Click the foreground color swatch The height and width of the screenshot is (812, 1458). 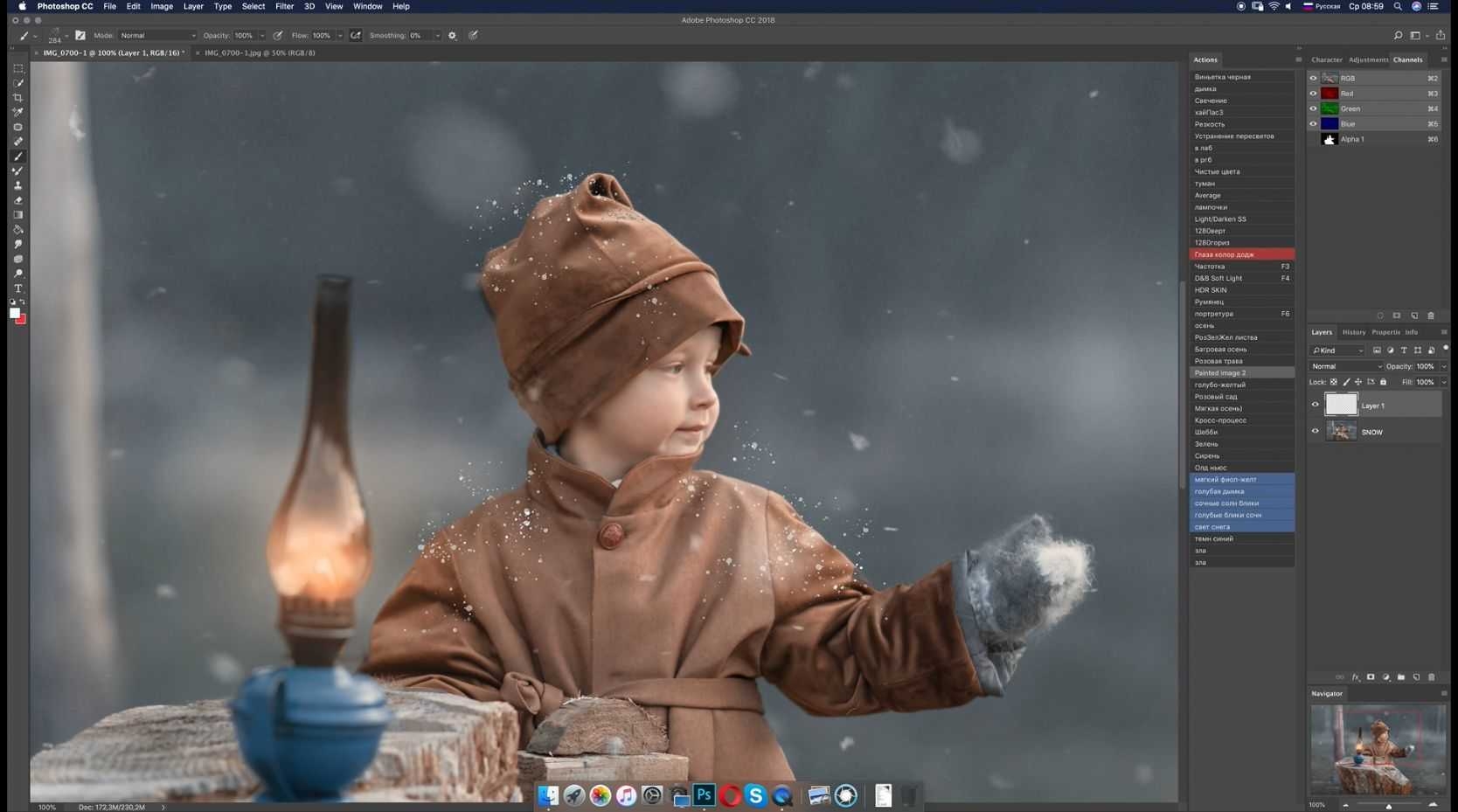click(x=14, y=313)
